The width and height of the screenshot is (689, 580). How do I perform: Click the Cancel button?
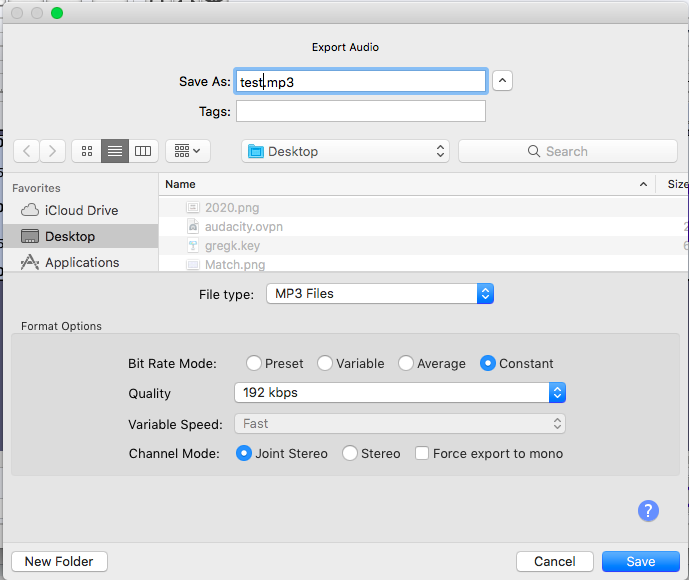[555, 562]
